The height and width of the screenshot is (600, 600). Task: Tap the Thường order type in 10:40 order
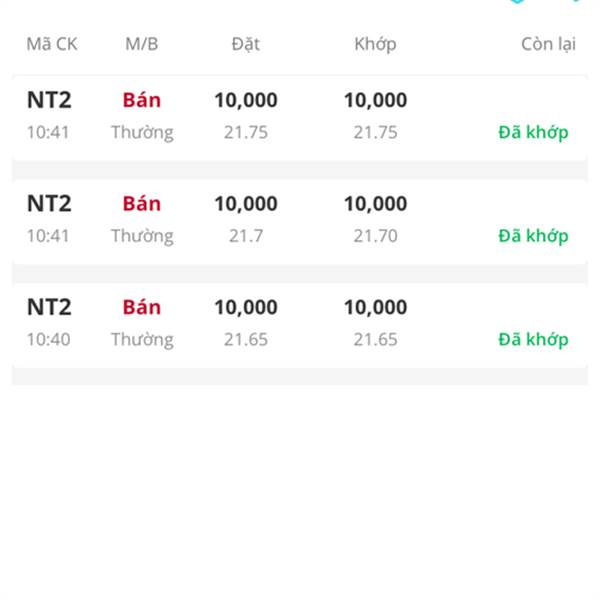tap(142, 340)
